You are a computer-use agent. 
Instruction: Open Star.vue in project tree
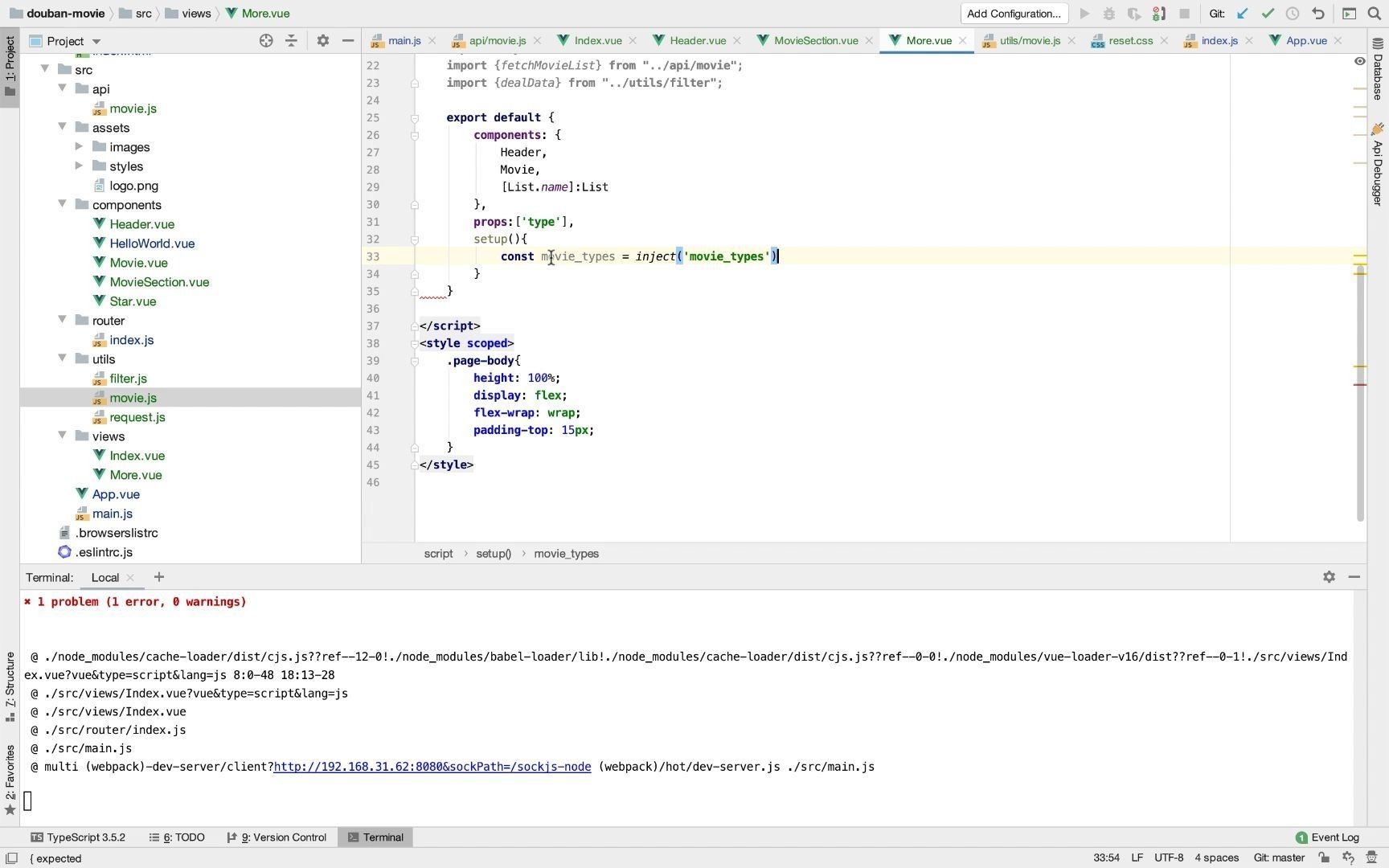click(x=133, y=301)
